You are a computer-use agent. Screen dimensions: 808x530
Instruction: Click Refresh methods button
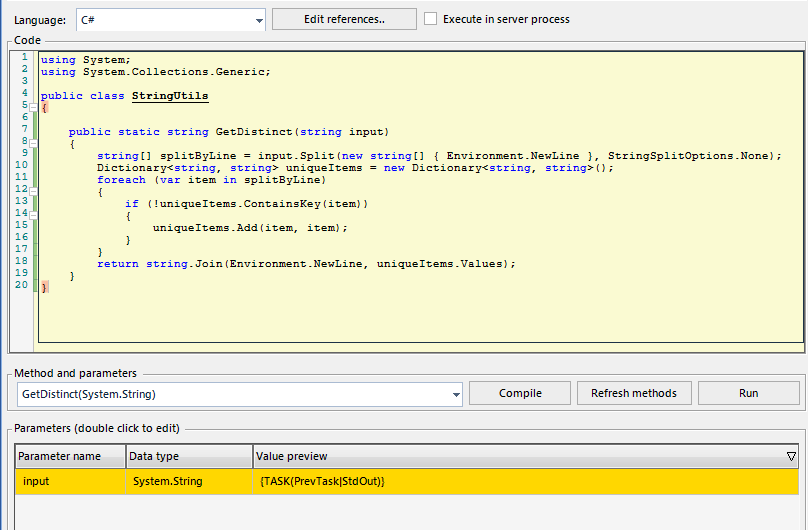[x=634, y=393]
